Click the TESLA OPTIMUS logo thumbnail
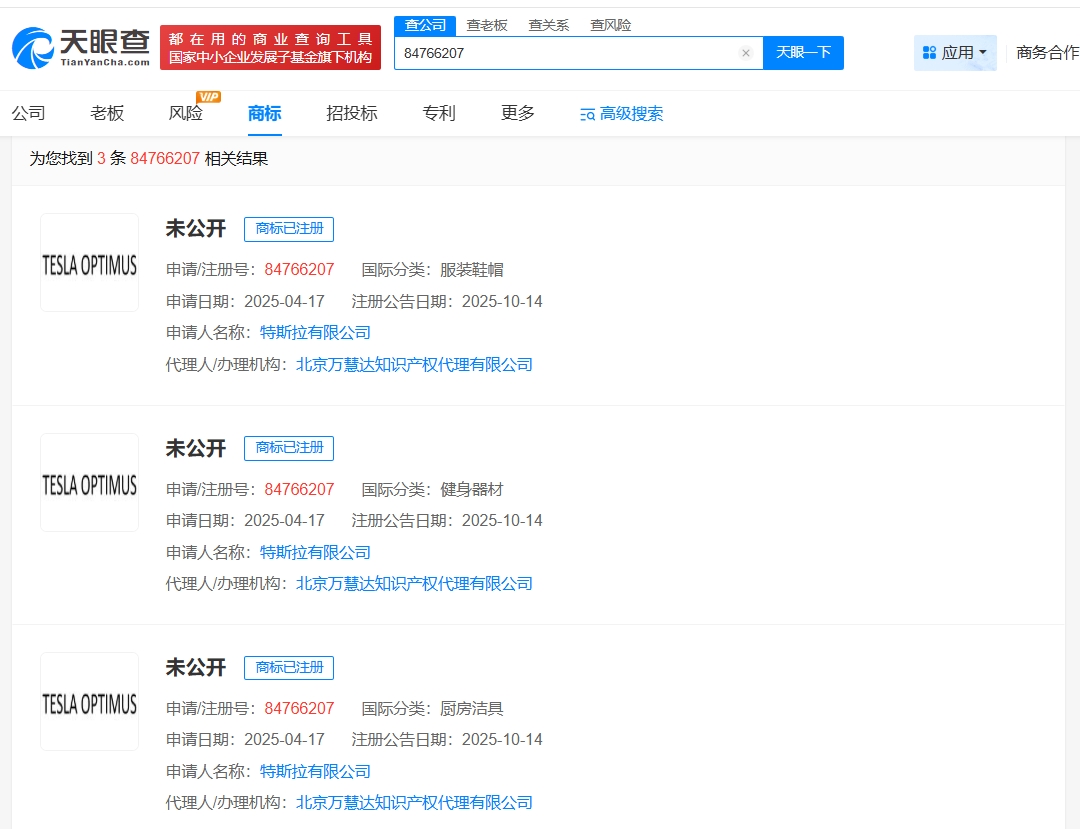This screenshot has height=829, width=1080. tap(89, 262)
